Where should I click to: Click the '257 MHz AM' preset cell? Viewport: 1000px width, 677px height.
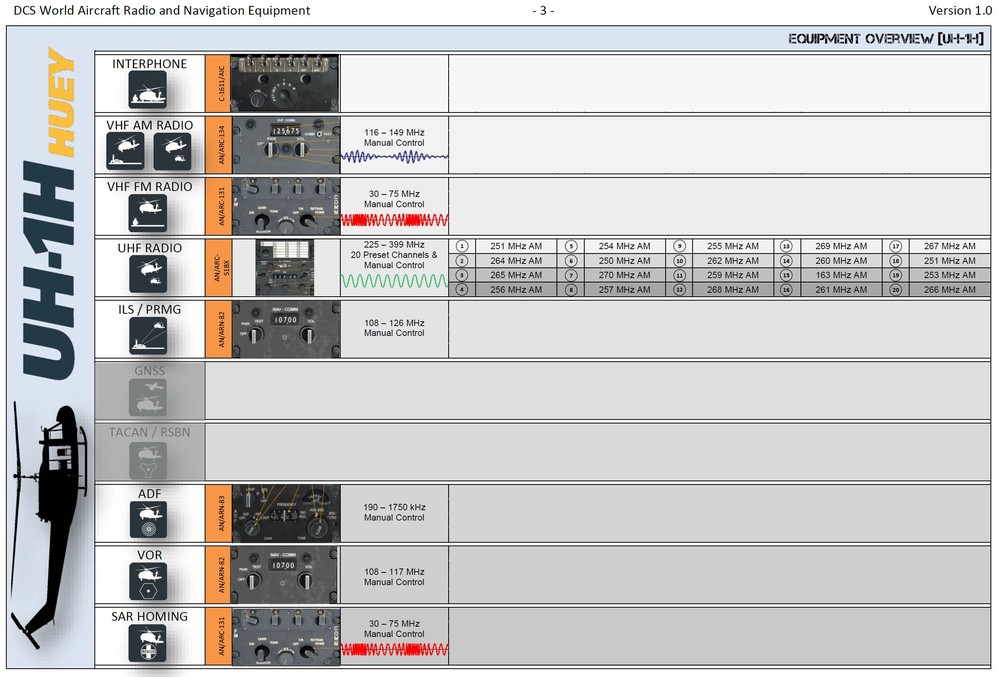(624, 289)
